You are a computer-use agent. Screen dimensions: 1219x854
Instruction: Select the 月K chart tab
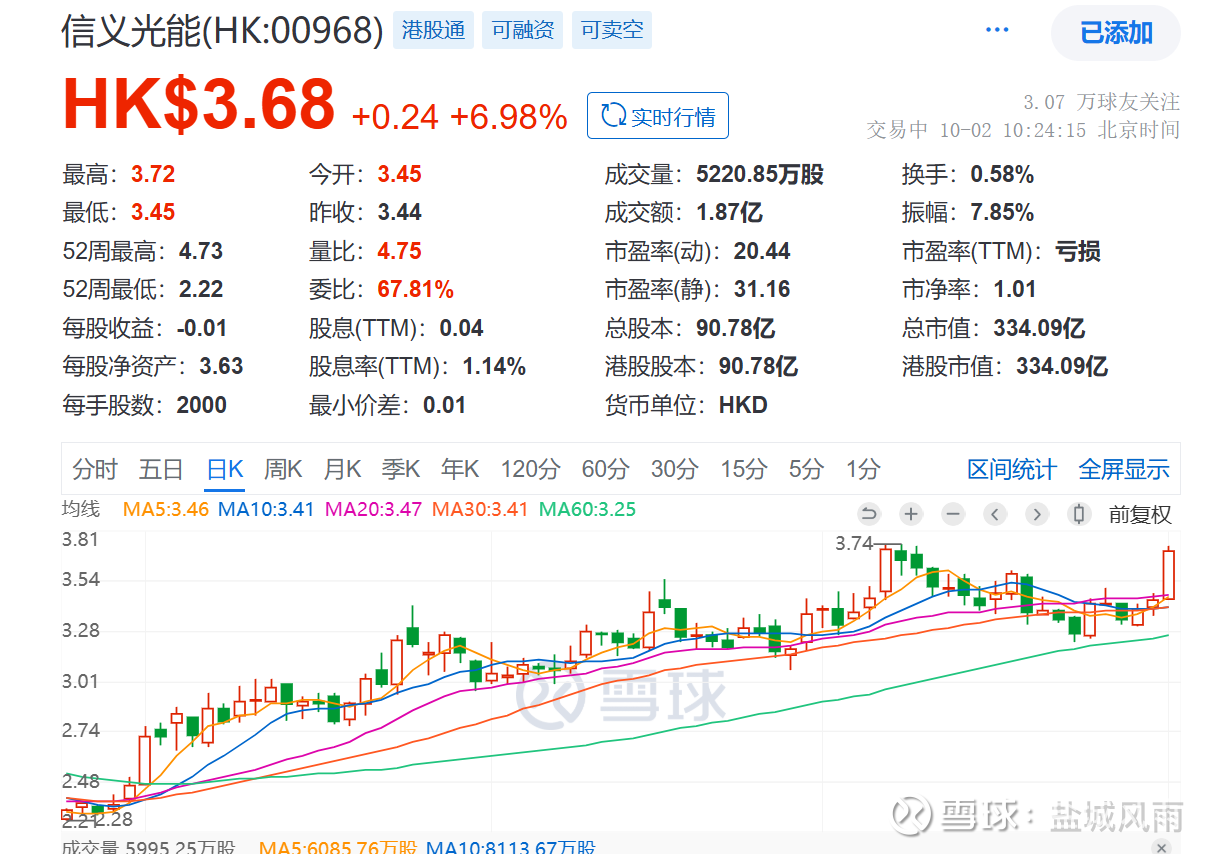point(342,469)
